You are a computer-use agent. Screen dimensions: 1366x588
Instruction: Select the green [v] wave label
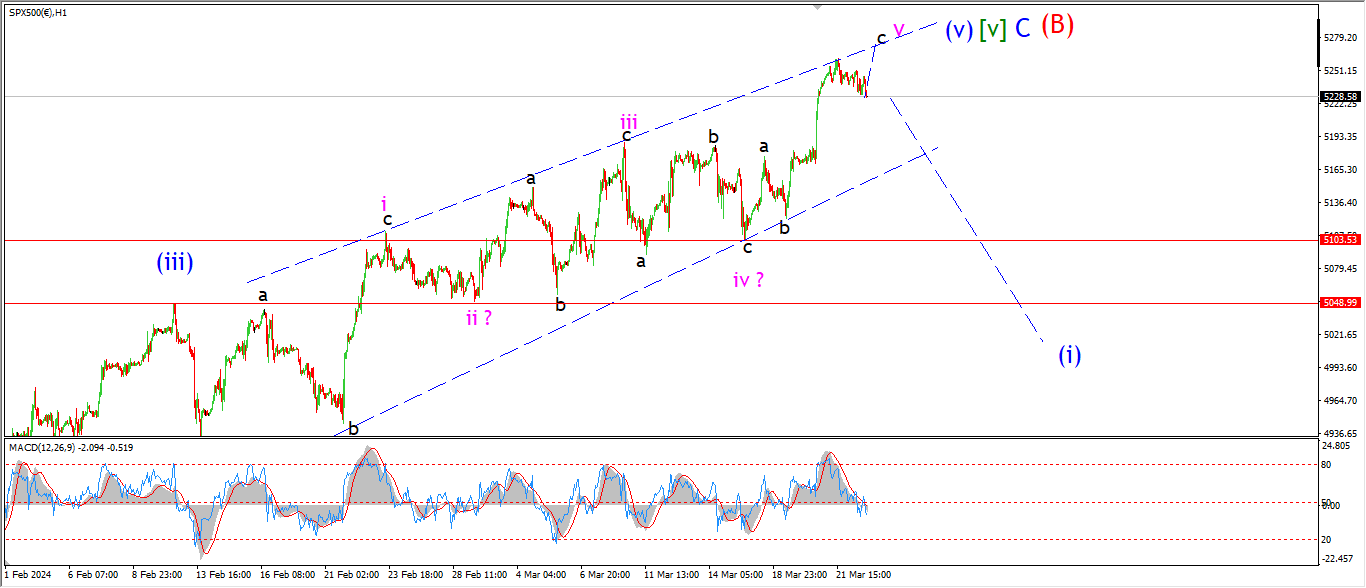coord(992,30)
